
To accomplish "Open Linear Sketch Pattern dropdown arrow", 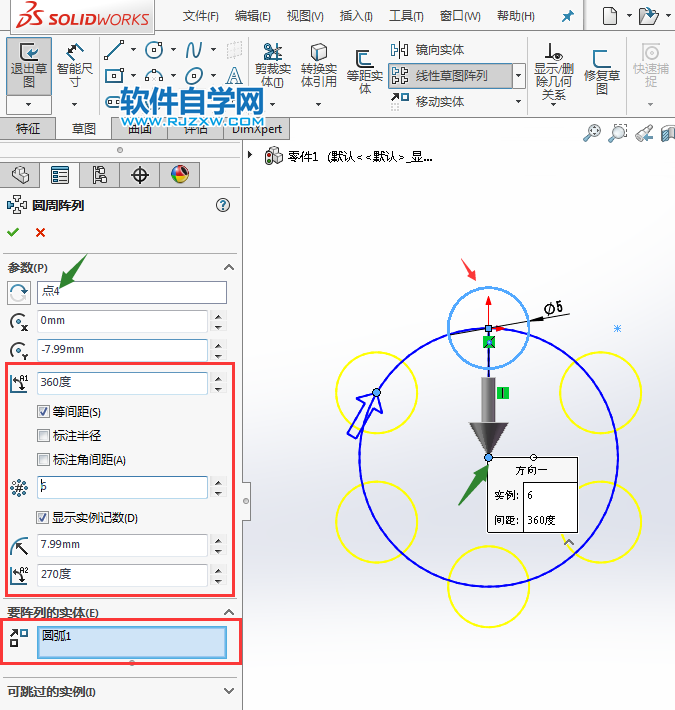I will 519,76.
